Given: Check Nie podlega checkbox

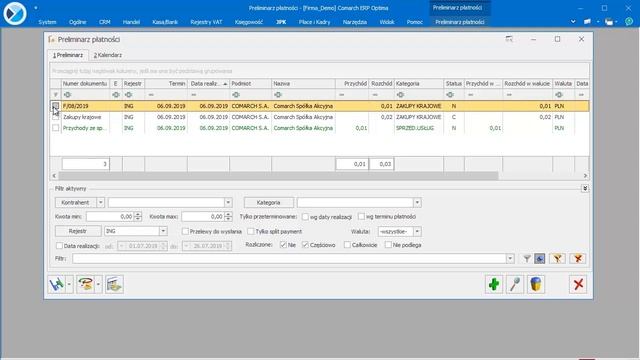Looking at the screenshot, I should point(388,245).
